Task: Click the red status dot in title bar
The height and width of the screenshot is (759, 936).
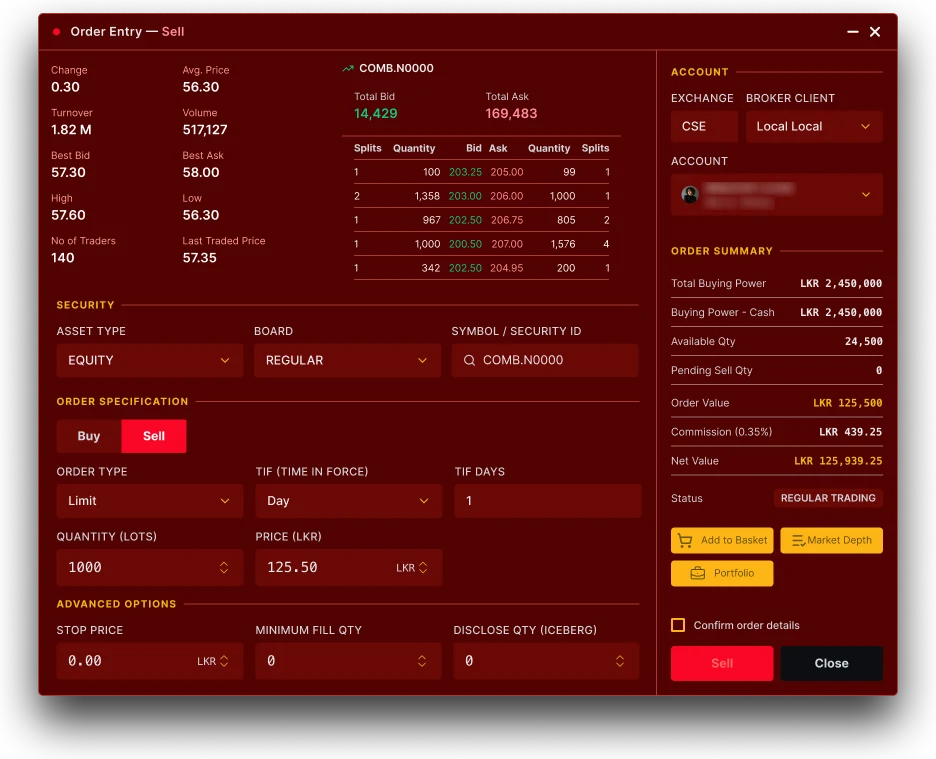Action: [x=56, y=32]
